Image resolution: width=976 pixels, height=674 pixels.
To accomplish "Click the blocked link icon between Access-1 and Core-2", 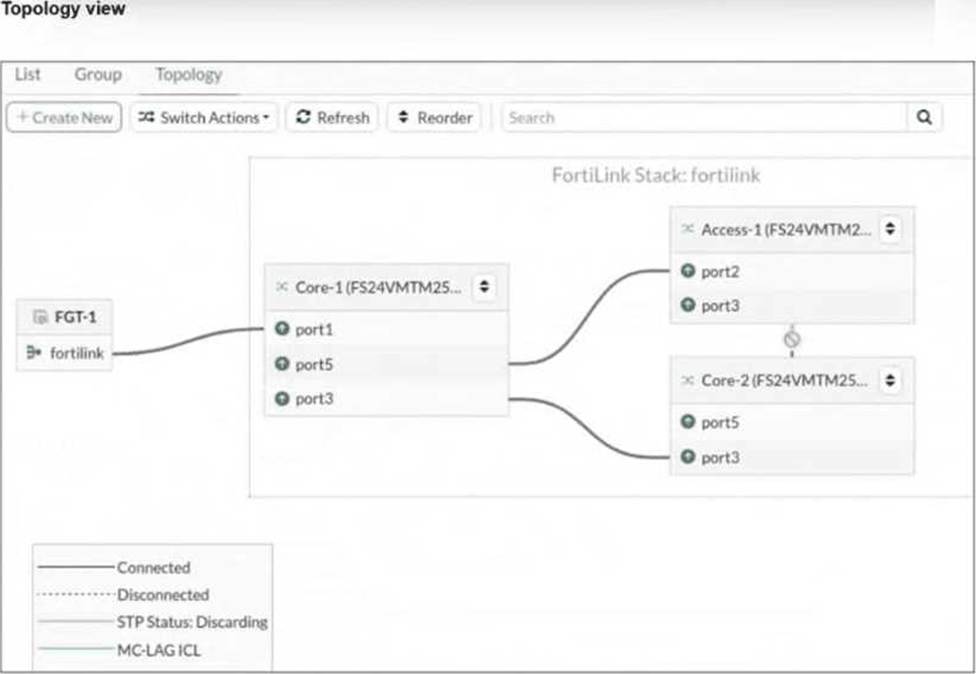I will click(x=792, y=339).
